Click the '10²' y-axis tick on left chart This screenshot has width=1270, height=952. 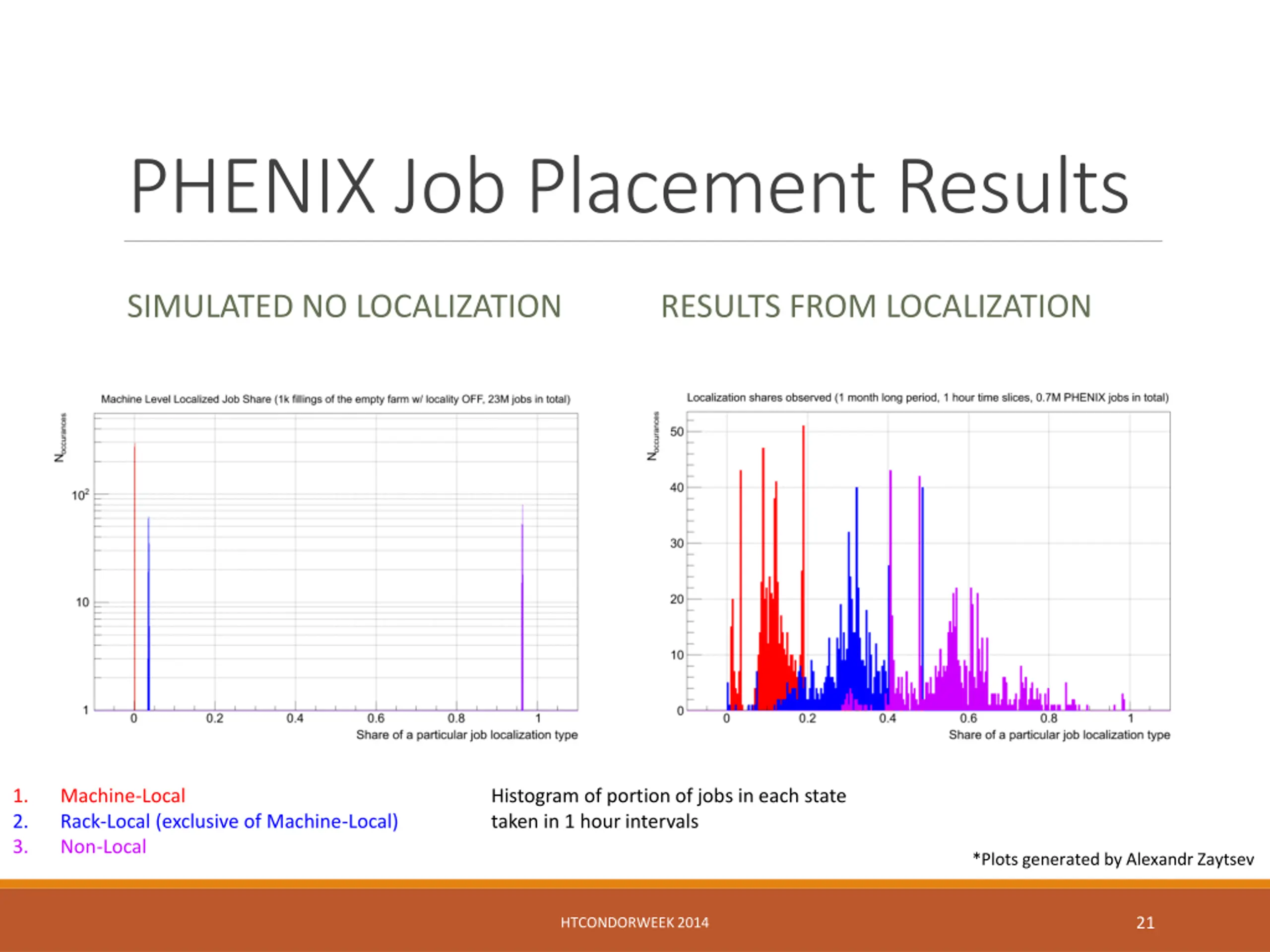point(80,495)
